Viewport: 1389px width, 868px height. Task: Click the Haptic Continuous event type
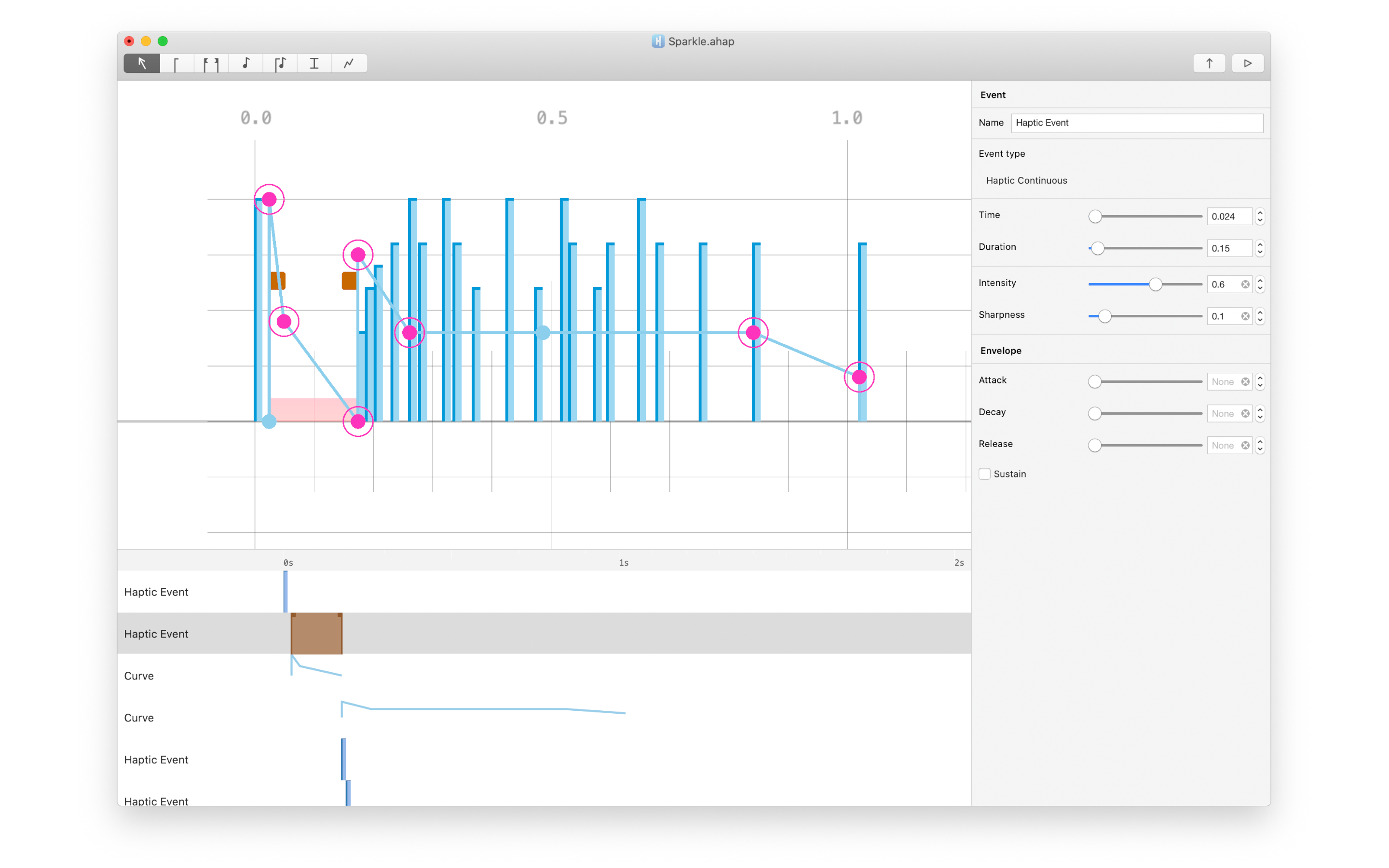pos(1026,180)
